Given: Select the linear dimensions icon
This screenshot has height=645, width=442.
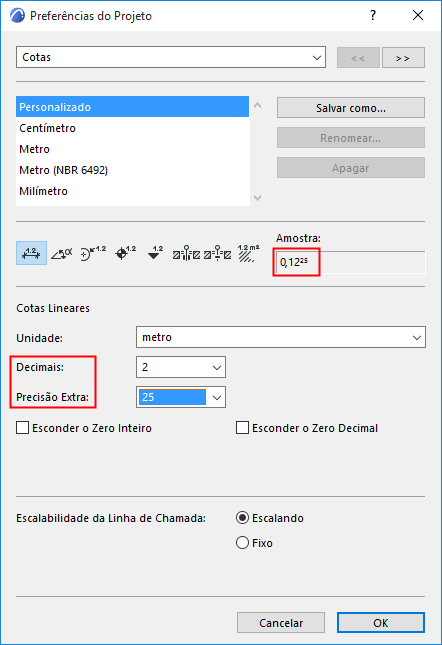Looking at the screenshot, I should pos(31,253).
